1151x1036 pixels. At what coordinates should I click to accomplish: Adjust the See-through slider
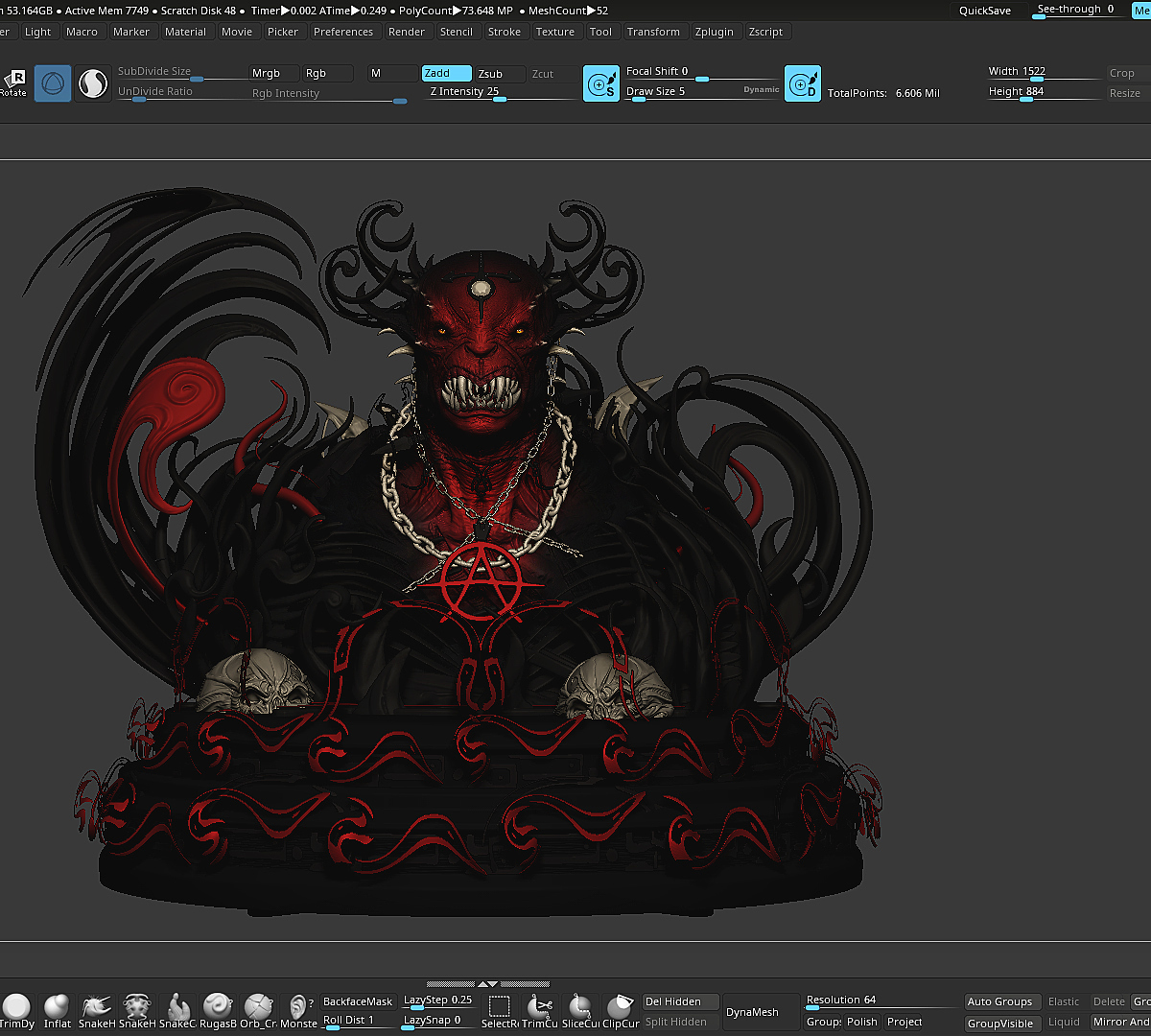1078,11
